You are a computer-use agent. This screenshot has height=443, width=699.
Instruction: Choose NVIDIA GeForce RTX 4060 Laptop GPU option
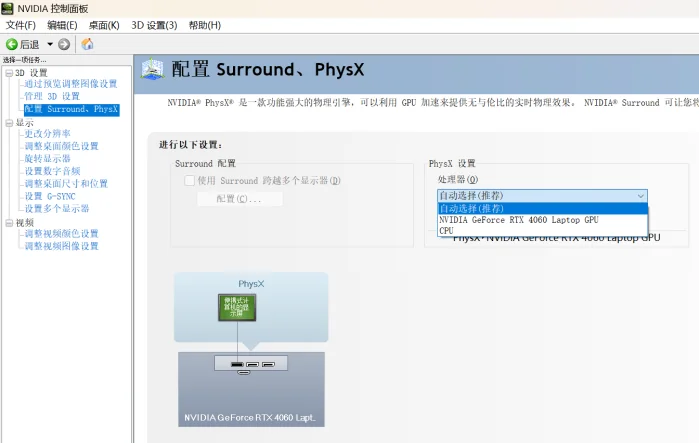543,220
